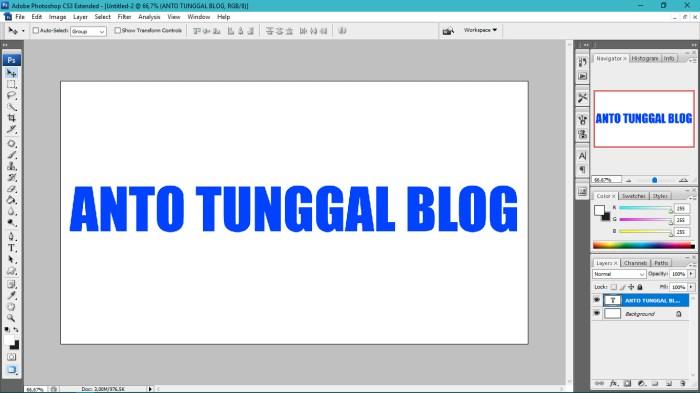Click the new adjustment layer icon
The image size is (700, 393).
click(641, 383)
